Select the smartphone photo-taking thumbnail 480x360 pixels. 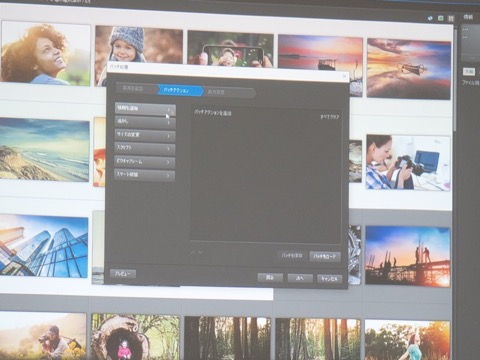pos(231,49)
